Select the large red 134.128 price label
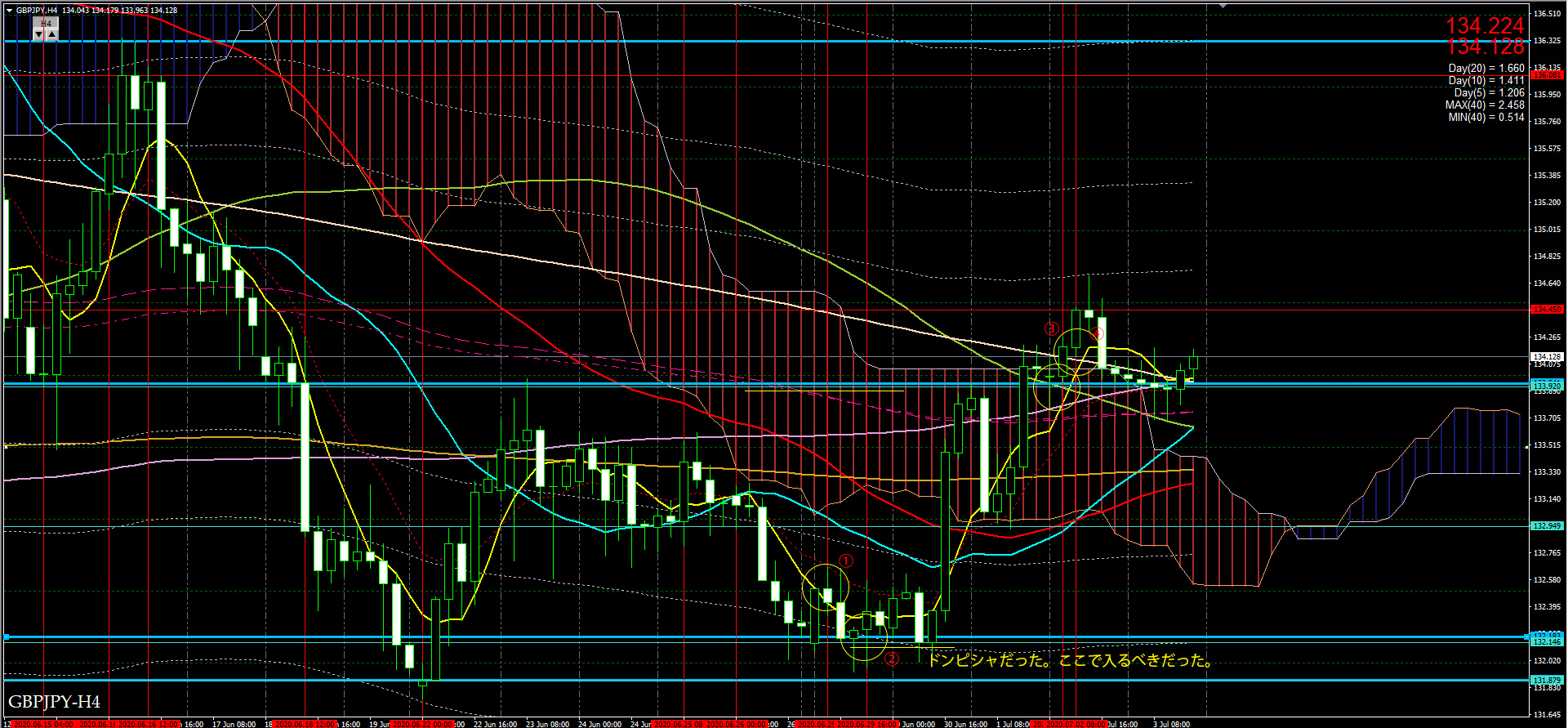The width and height of the screenshot is (1568, 728). coord(1485,47)
